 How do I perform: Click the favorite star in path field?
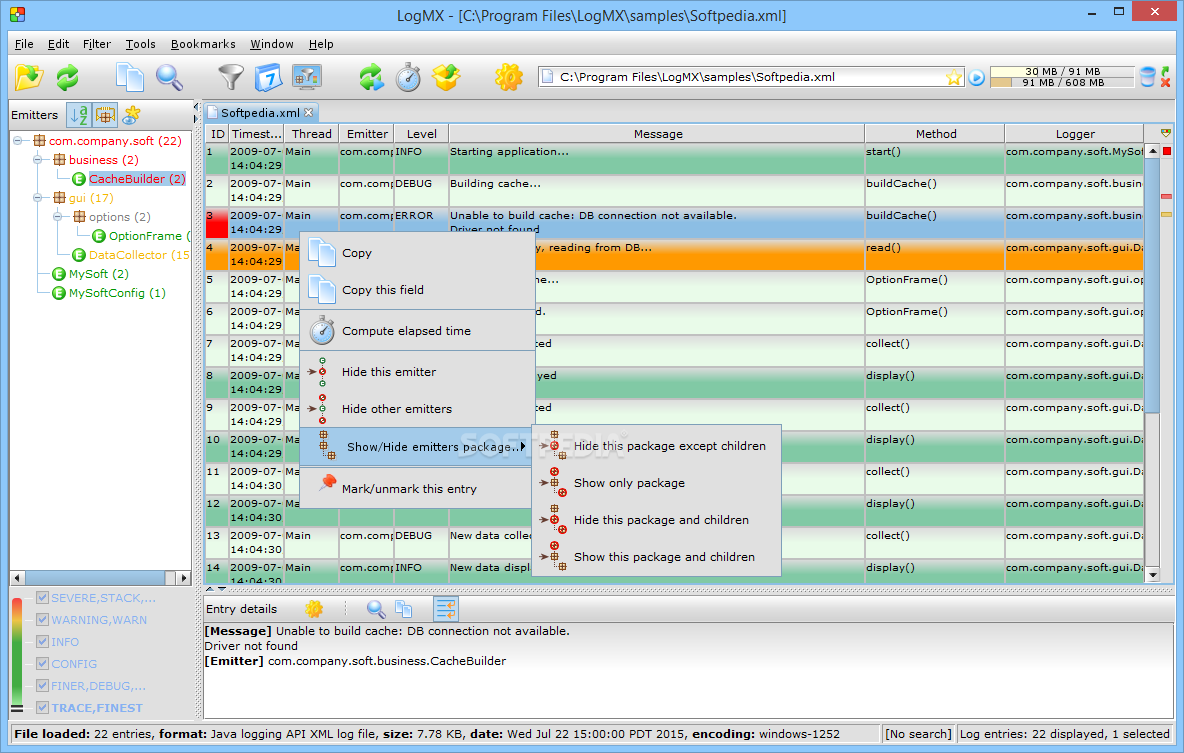point(954,77)
